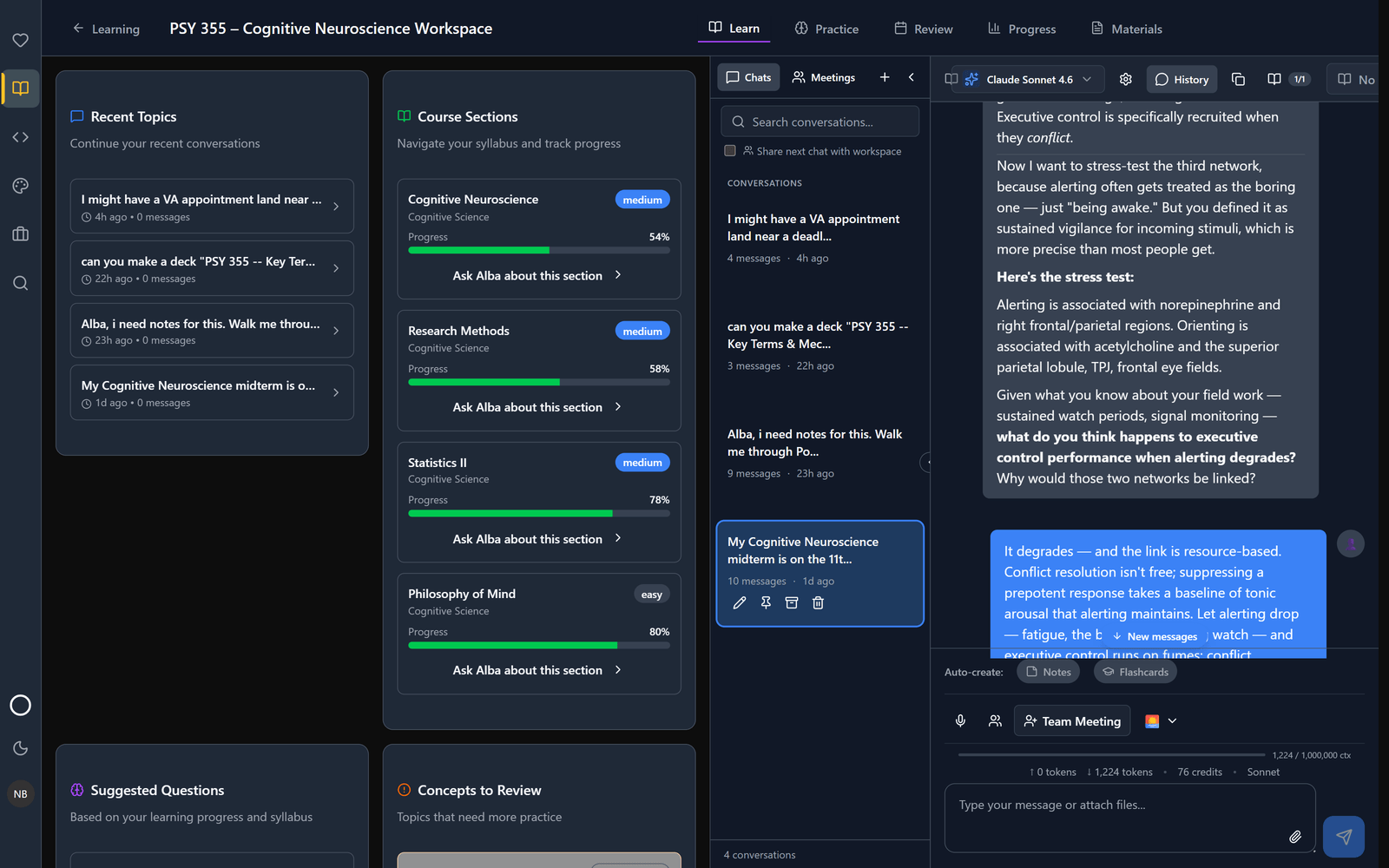Open chat settings gear icon
1389x868 pixels.
pyautogui.click(x=1126, y=79)
